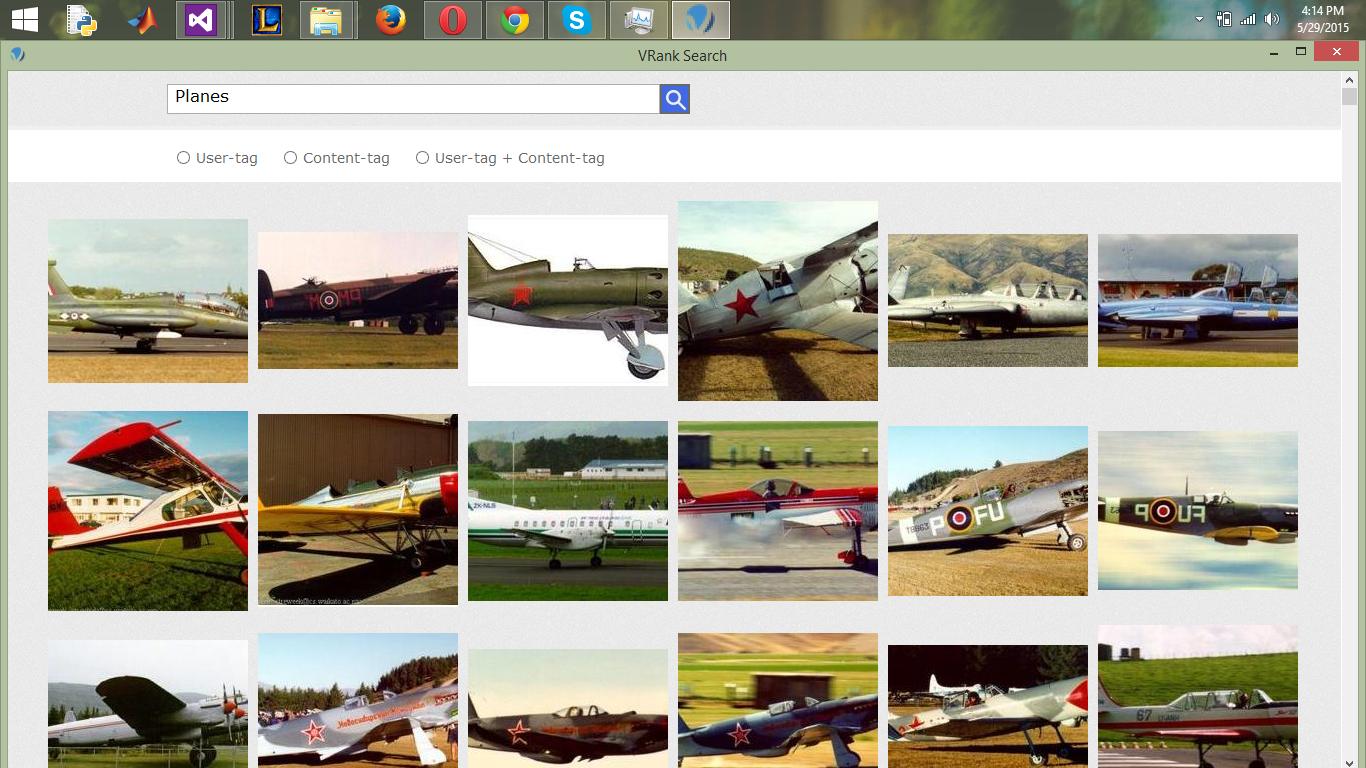The height and width of the screenshot is (768, 1366).
Task: Open League of Legends taskbar icon
Action: [265, 20]
